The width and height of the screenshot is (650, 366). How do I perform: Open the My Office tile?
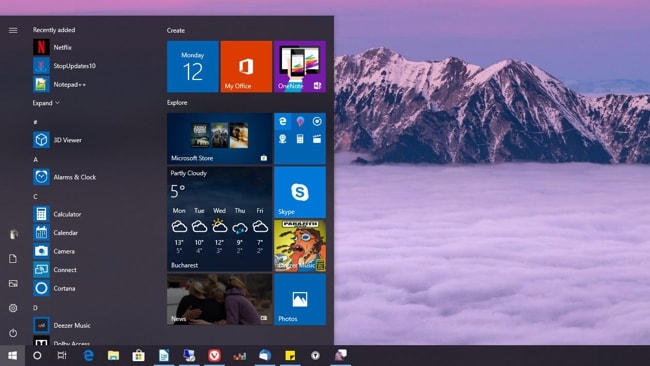pos(246,66)
